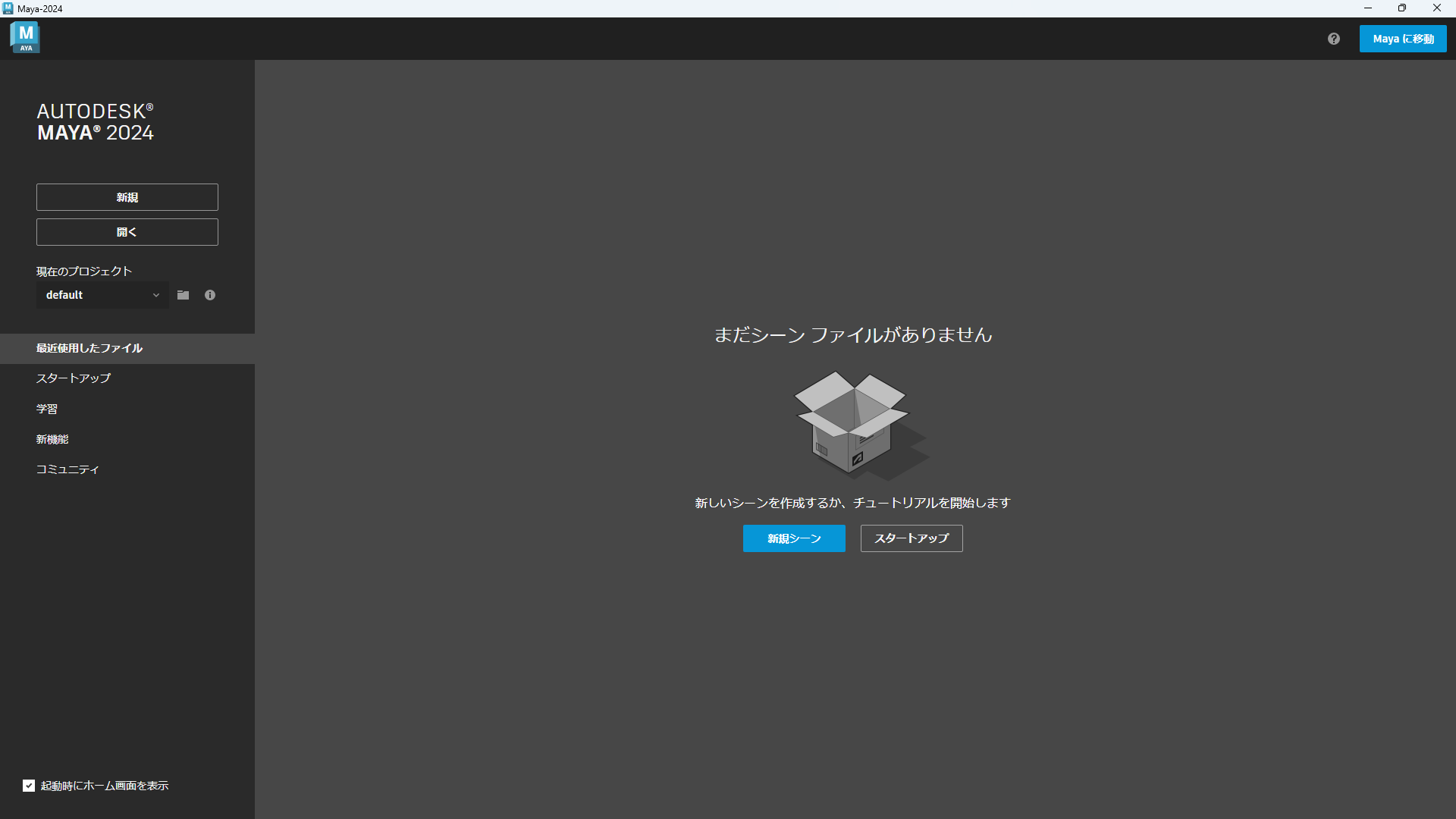The width and height of the screenshot is (1456, 819).
Task: Uncheck 起動時にホーム画面を表示 checkbox
Action: coord(29,786)
